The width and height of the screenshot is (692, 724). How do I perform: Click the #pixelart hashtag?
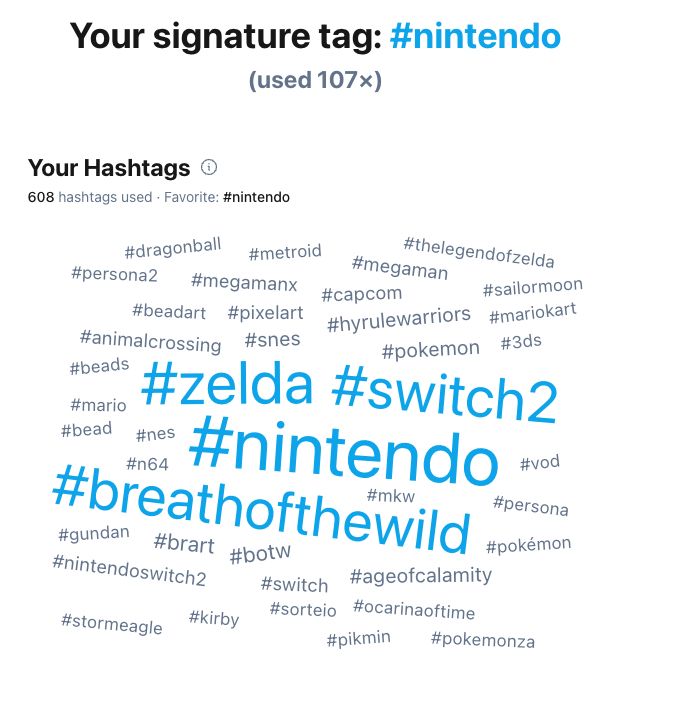[265, 313]
